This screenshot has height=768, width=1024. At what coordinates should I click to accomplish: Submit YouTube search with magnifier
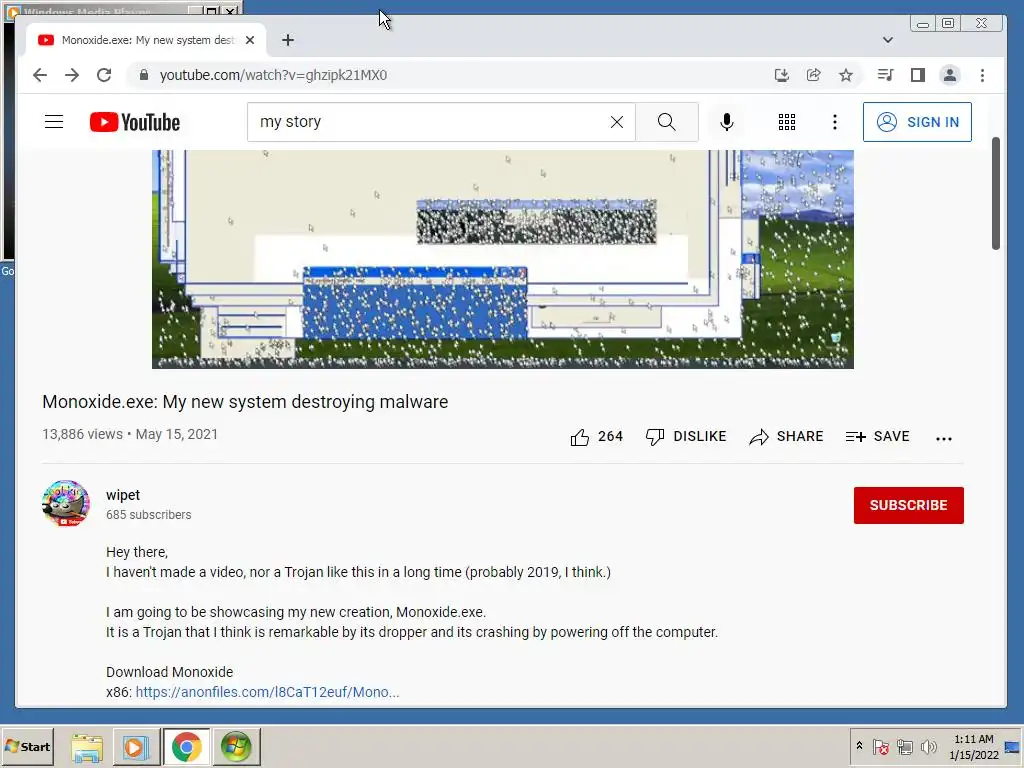click(667, 122)
